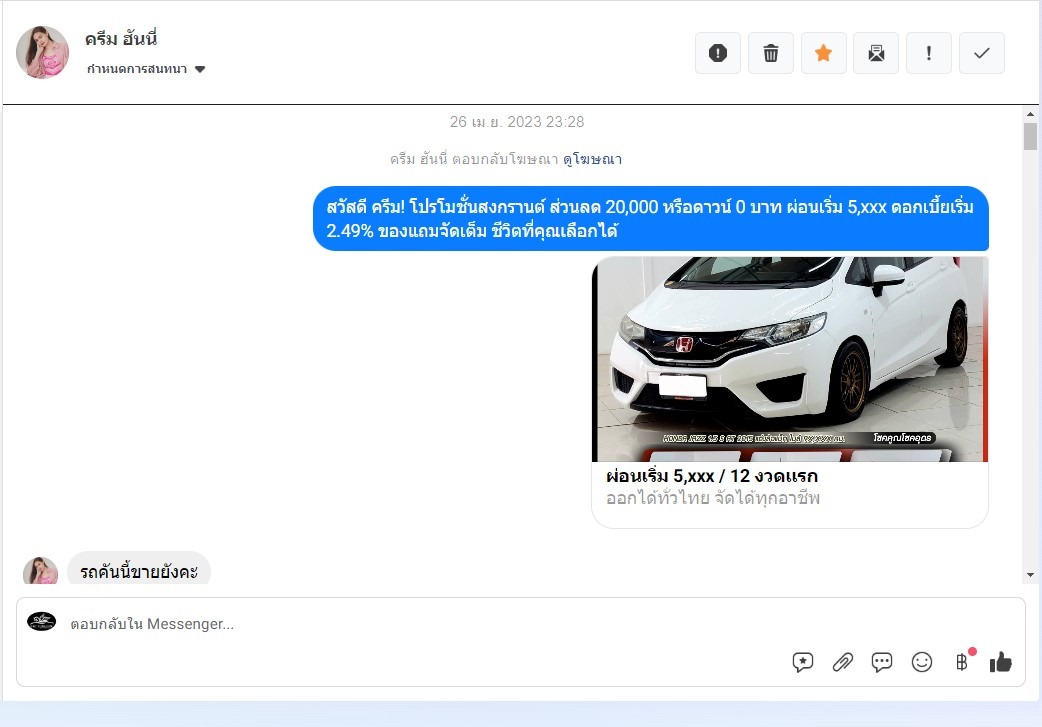This screenshot has height=727, width=1042.
Task: Open saved replies speech bubble star icon
Action: click(803, 662)
